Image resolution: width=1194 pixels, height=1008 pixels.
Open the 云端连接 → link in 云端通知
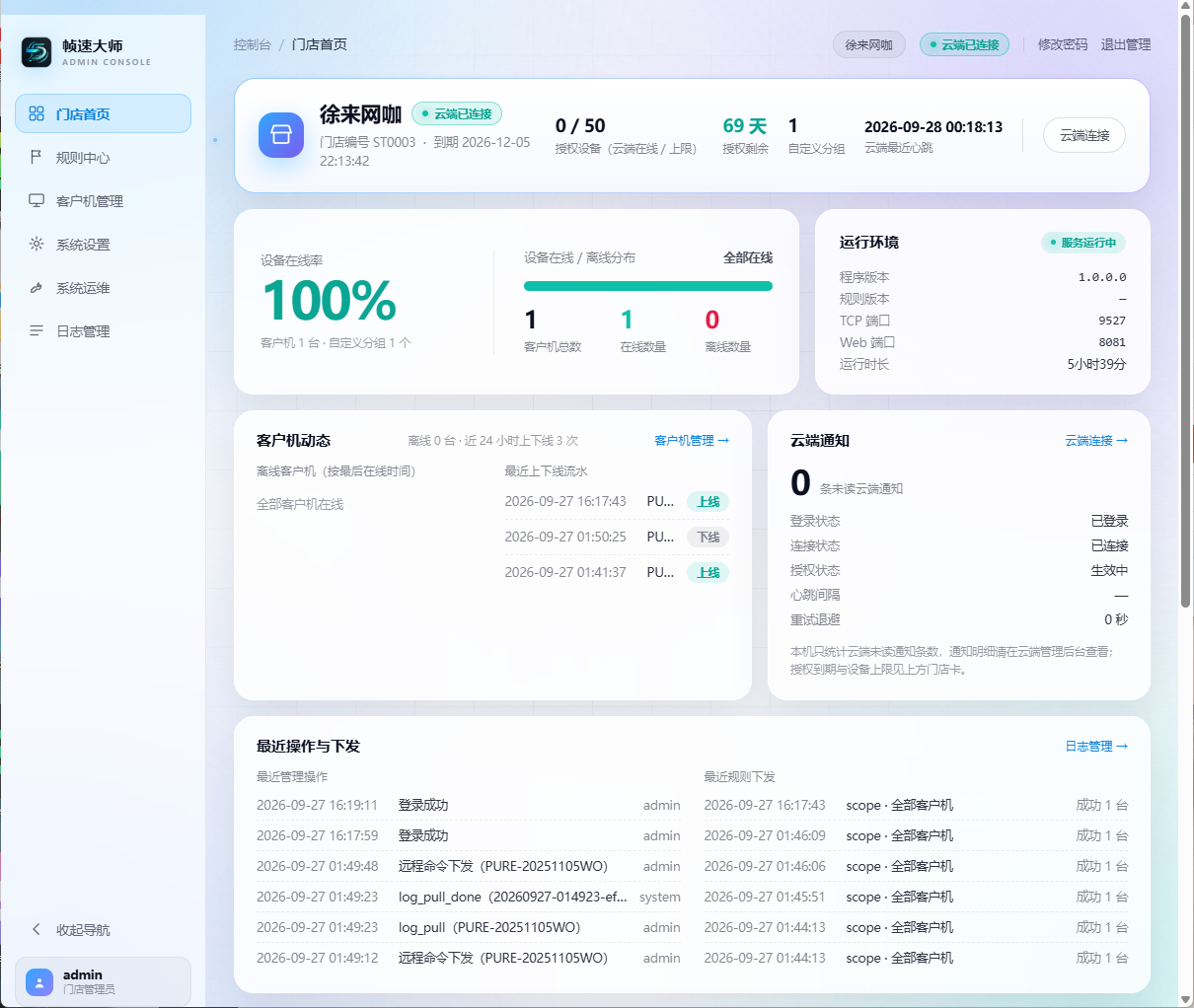[x=1096, y=440]
